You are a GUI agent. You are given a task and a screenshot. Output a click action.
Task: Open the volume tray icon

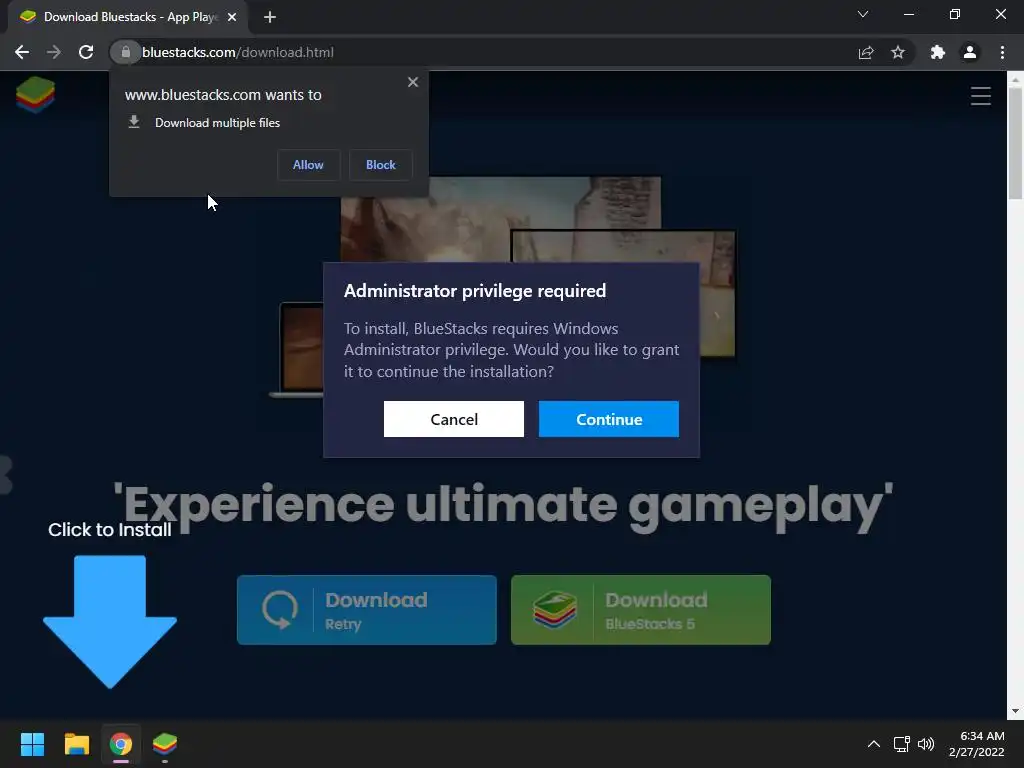926,744
